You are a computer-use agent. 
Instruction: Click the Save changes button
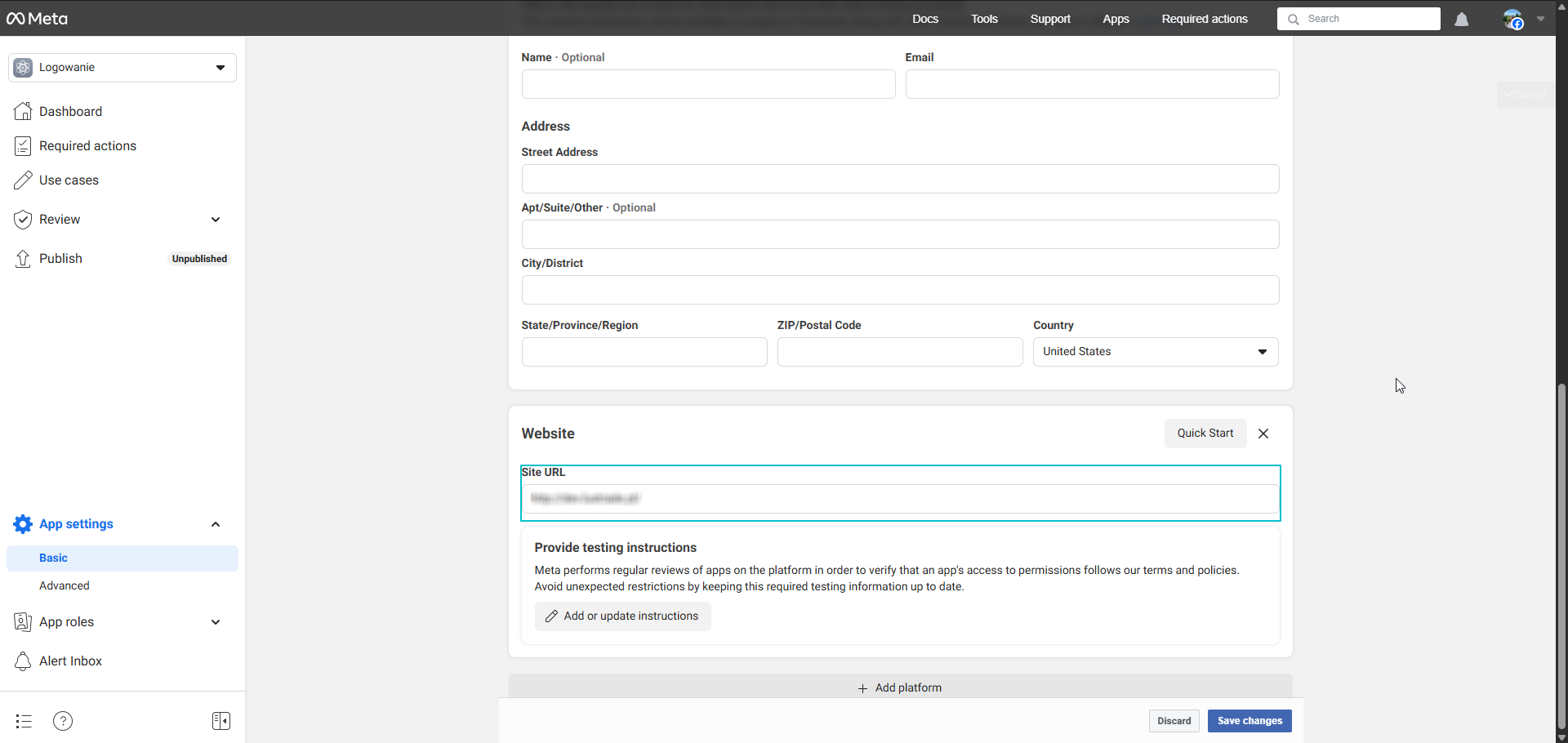pyautogui.click(x=1249, y=721)
